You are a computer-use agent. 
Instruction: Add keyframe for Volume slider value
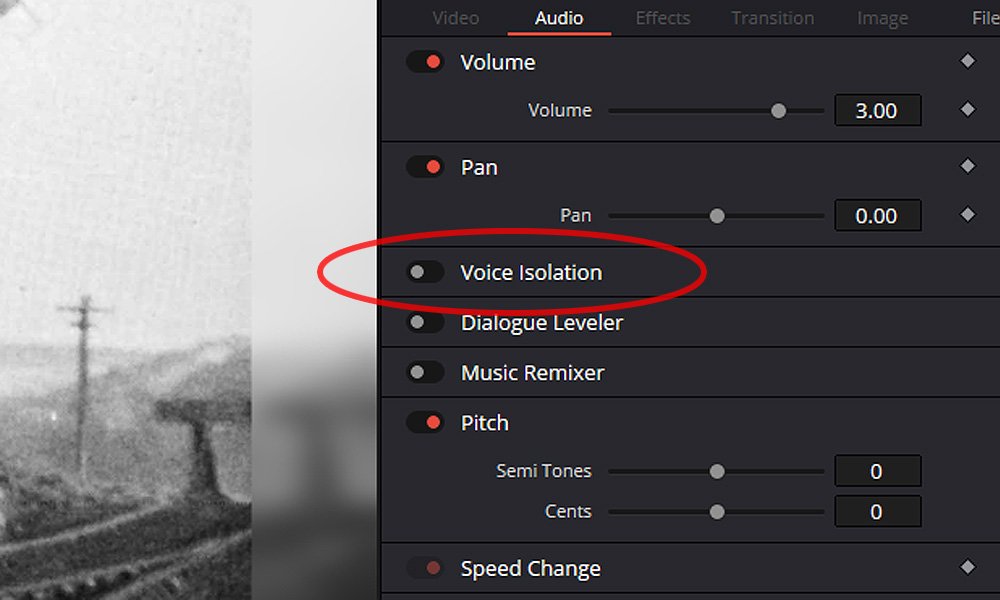pyautogui.click(x=967, y=110)
